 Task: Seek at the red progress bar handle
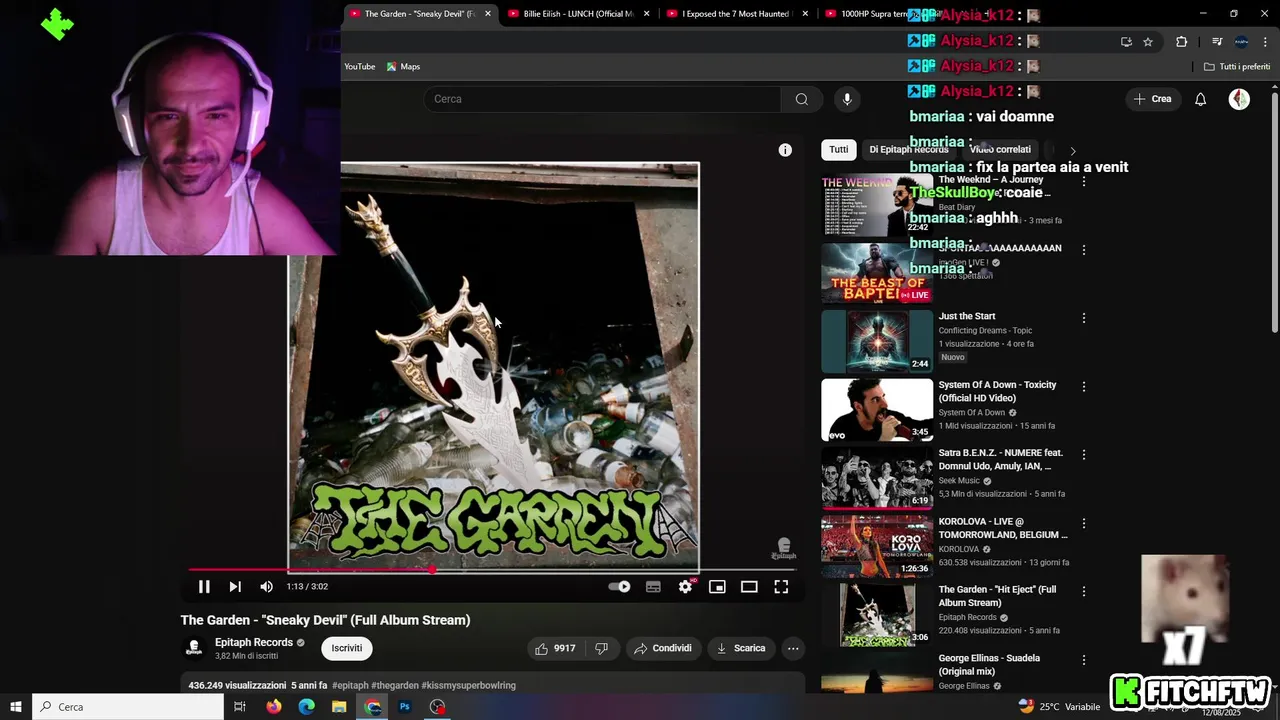click(432, 570)
